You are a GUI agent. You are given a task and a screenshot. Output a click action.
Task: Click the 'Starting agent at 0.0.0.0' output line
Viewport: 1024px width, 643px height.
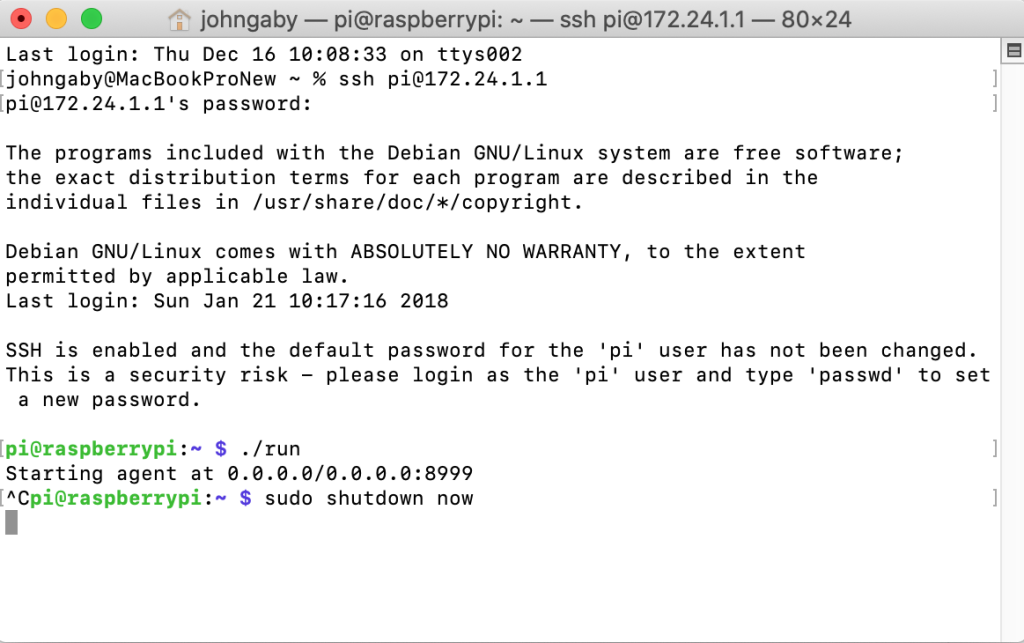point(239,473)
